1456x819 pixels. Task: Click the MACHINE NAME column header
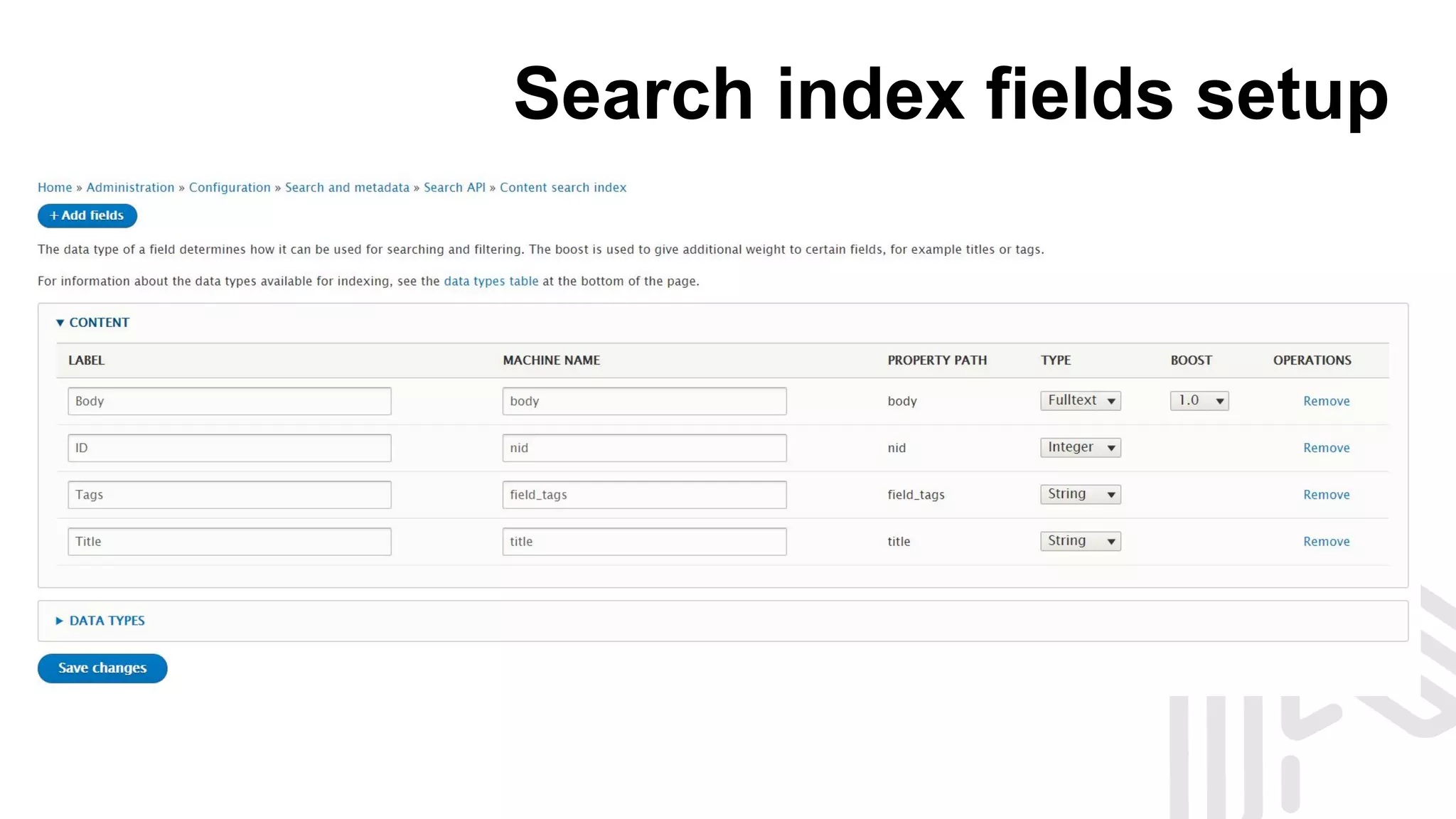point(552,360)
